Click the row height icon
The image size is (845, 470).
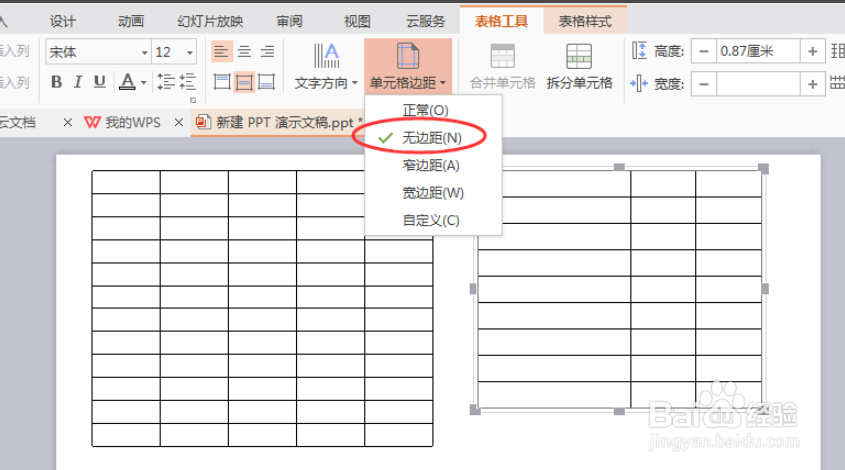pos(640,51)
